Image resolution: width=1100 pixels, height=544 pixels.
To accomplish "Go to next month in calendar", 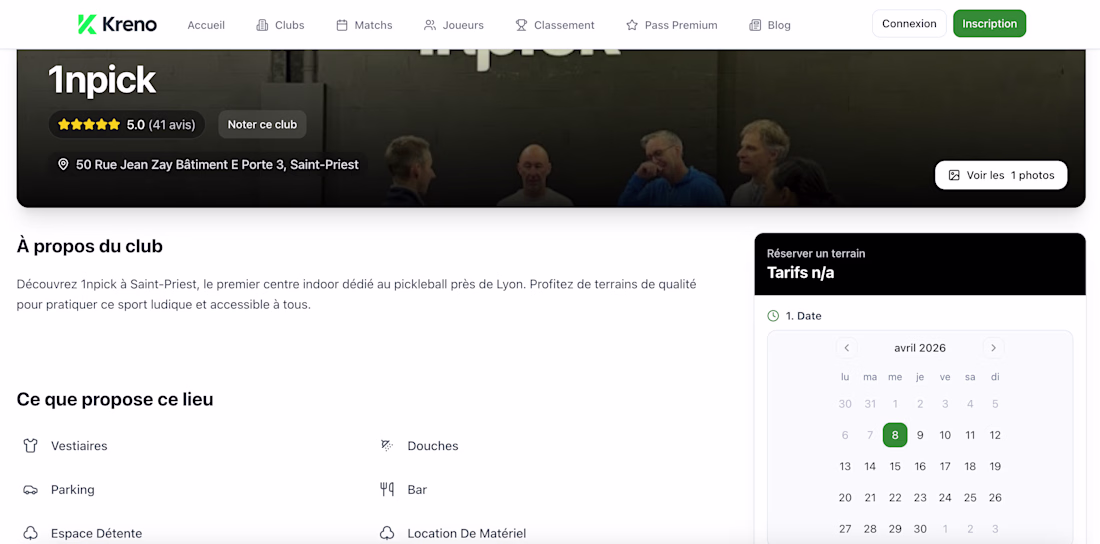I will pyautogui.click(x=993, y=347).
